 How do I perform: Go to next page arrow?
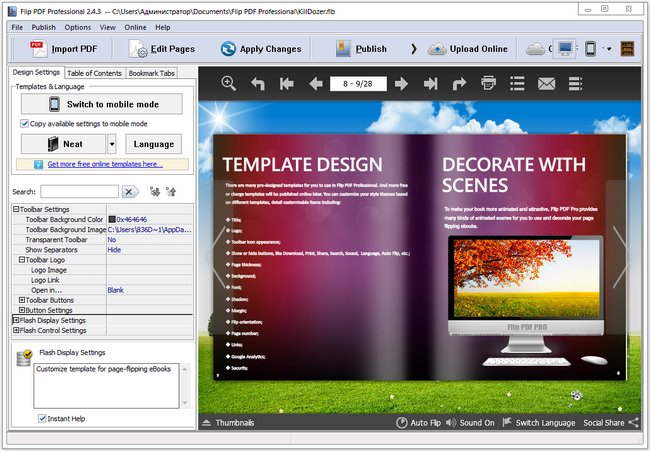click(401, 84)
